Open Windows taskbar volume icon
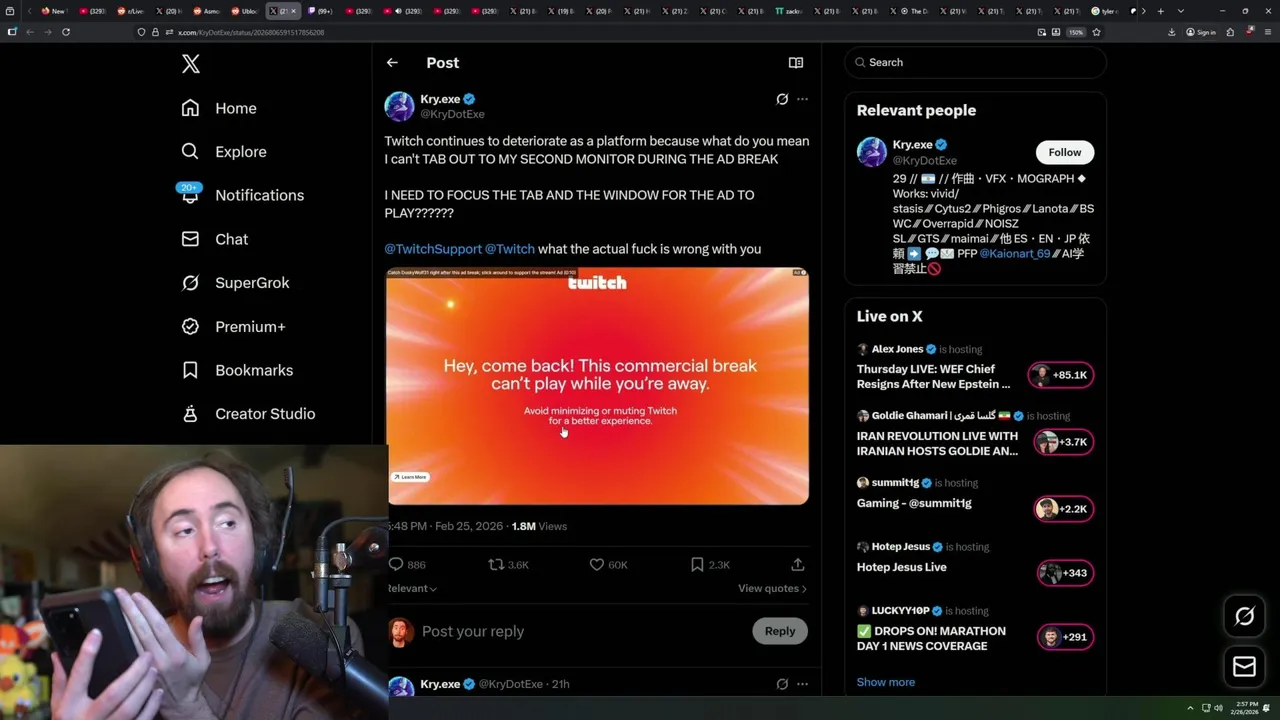The image size is (1280, 720). (x=1218, y=708)
